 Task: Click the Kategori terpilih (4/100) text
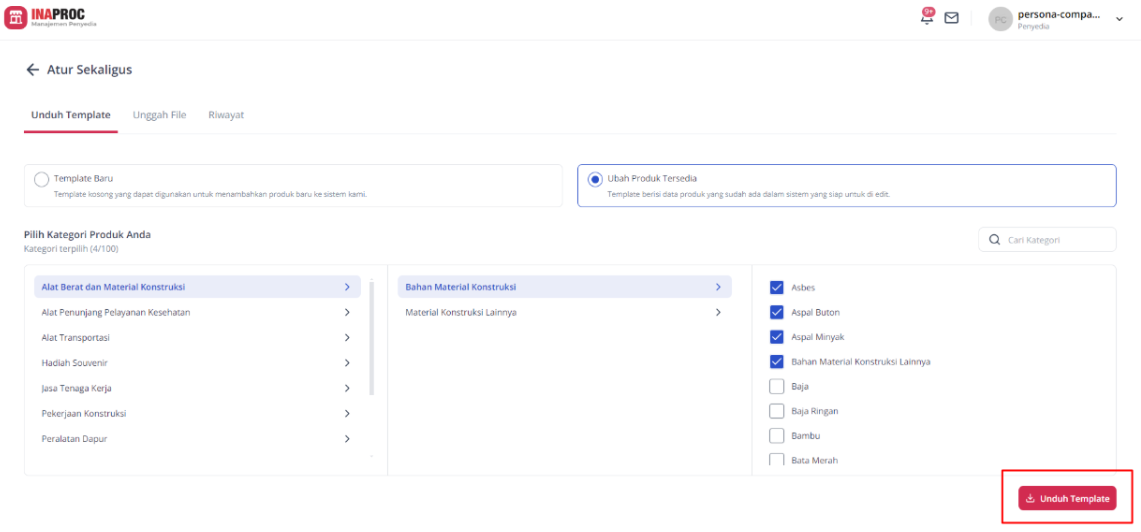coord(71,248)
